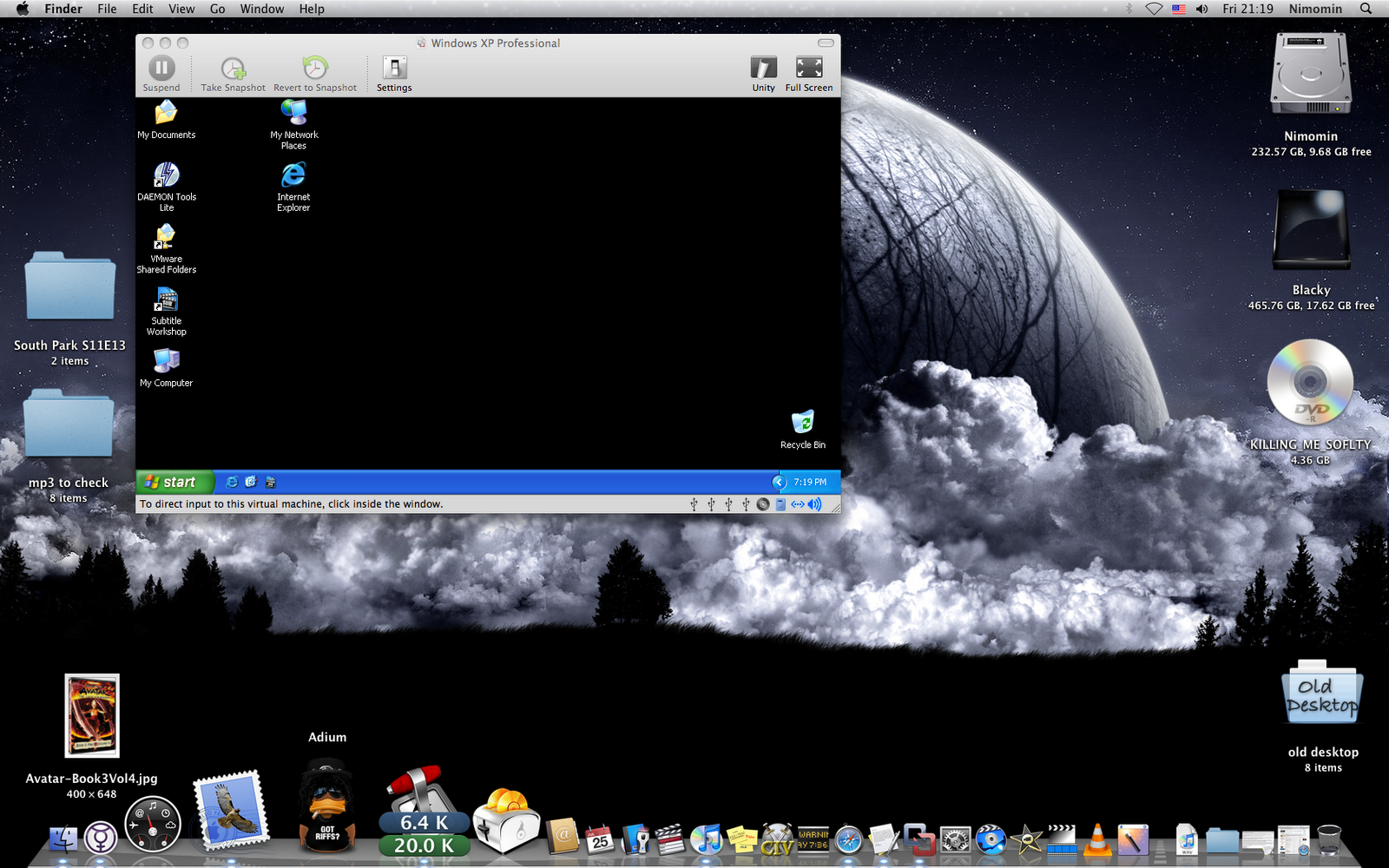Open the Go menu
This screenshot has width=1389, height=868.
(x=217, y=9)
